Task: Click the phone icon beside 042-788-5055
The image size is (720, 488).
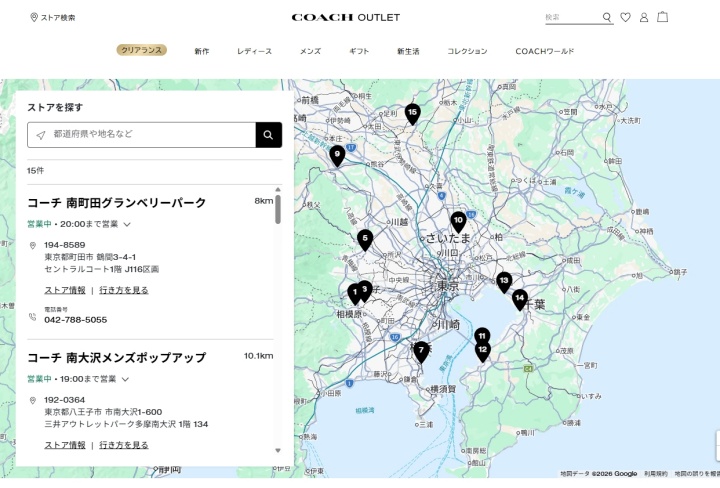Action: (x=33, y=317)
